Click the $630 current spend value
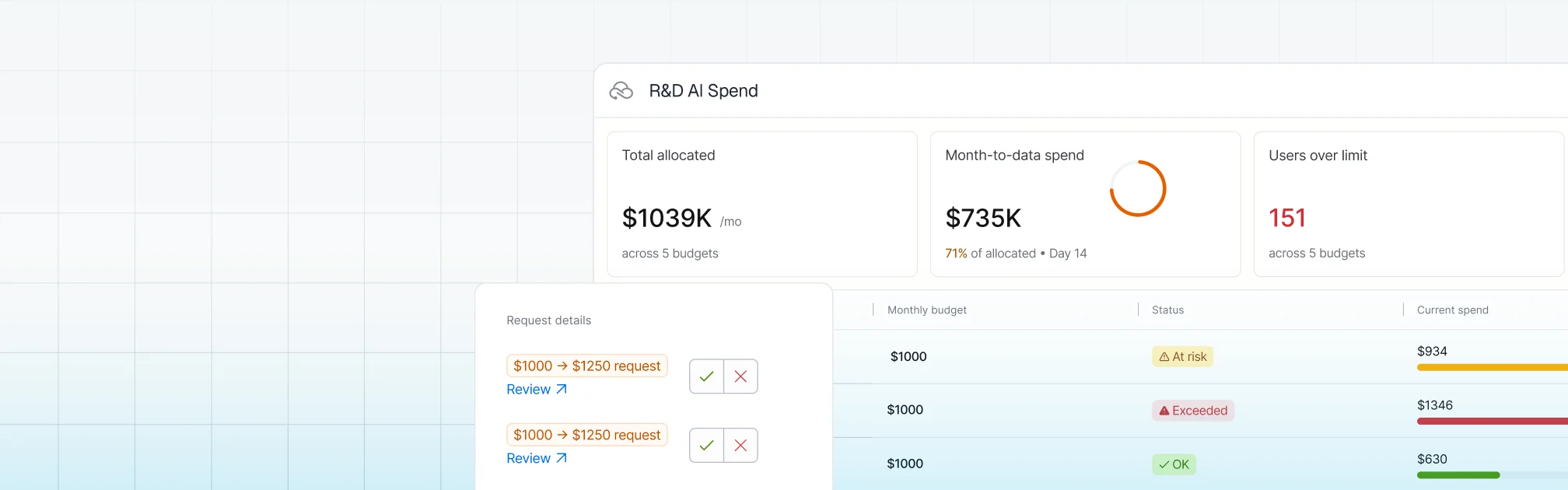The image size is (1568, 490). [1432, 459]
